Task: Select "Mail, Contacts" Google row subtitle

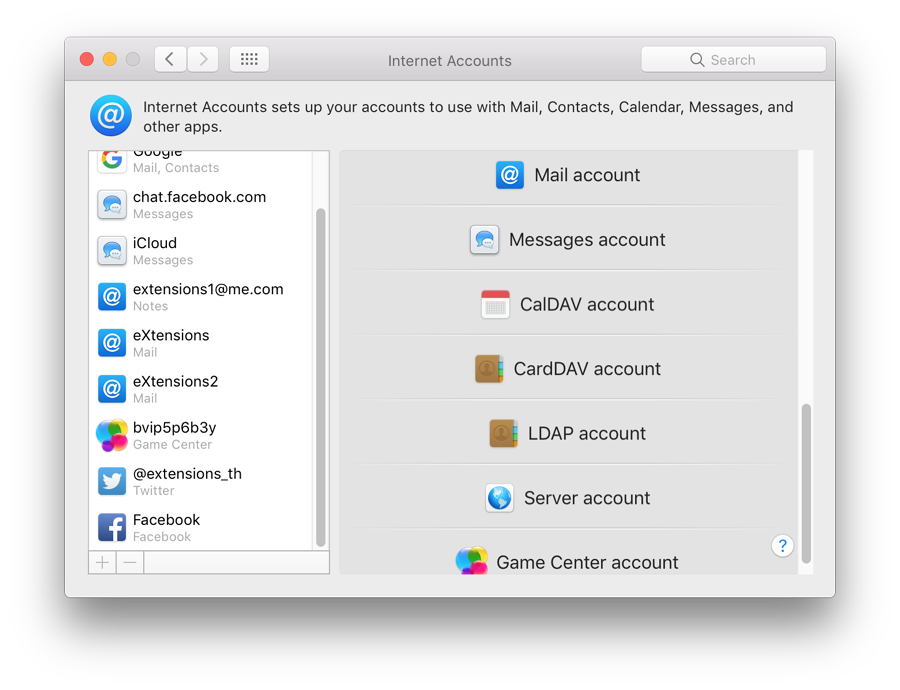Action: coord(176,168)
